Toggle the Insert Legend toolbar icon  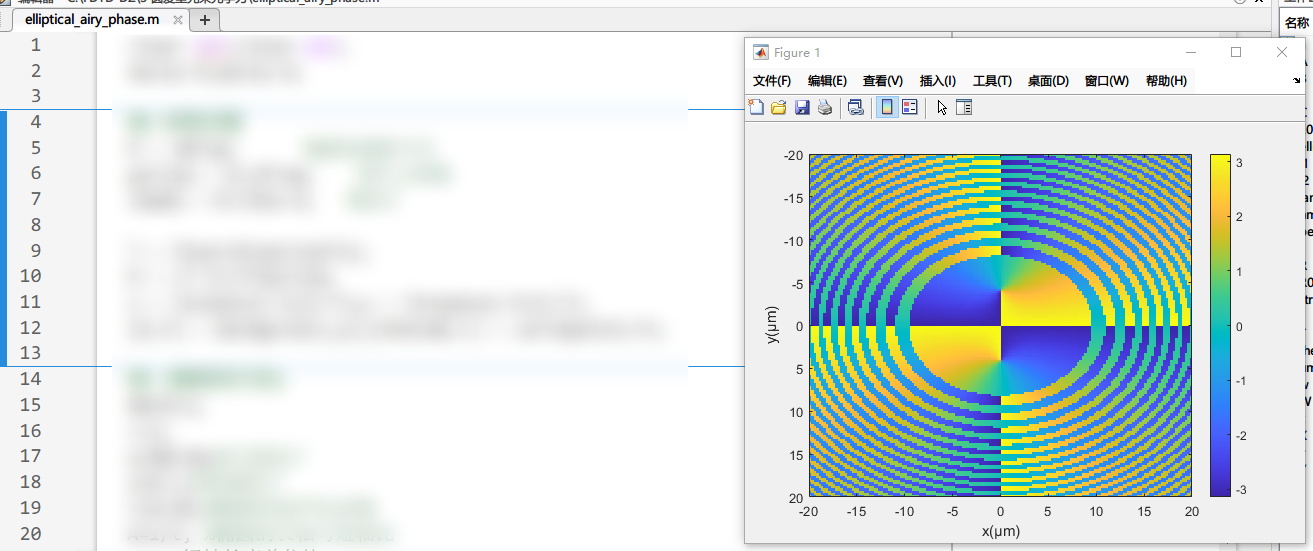coord(910,107)
